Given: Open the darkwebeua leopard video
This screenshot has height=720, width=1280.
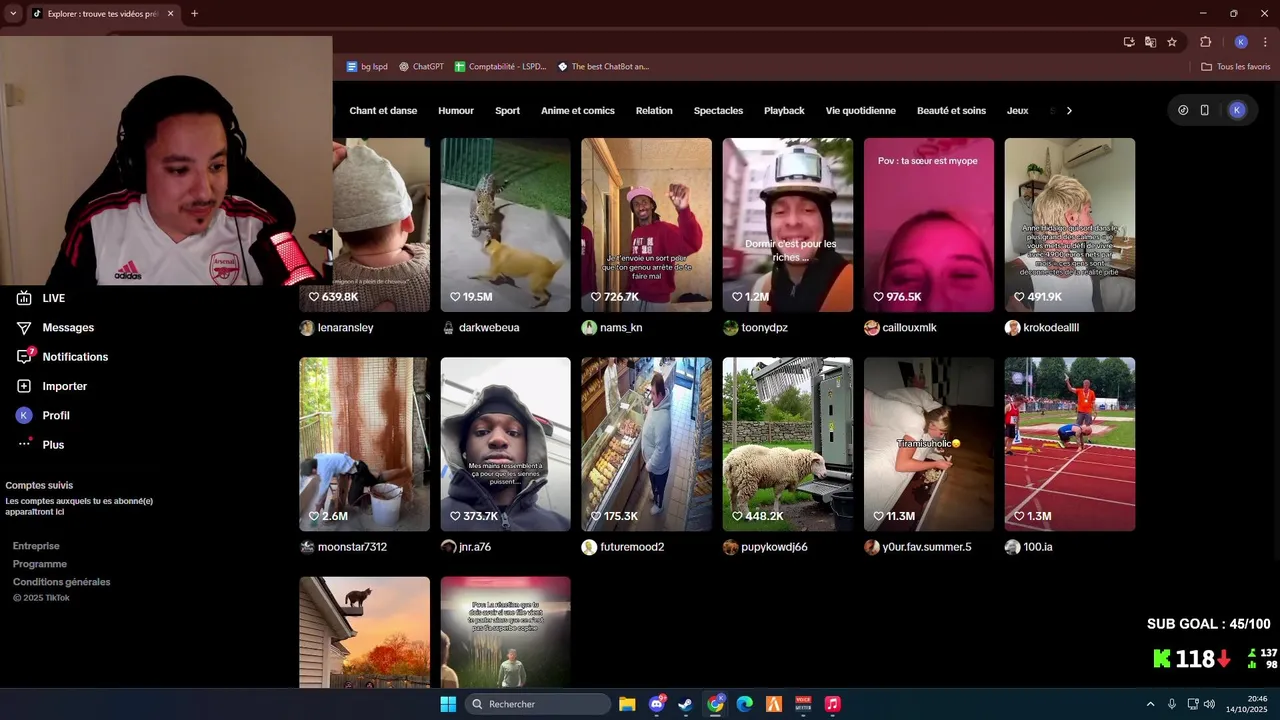Looking at the screenshot, I should [x=505, y=225].
